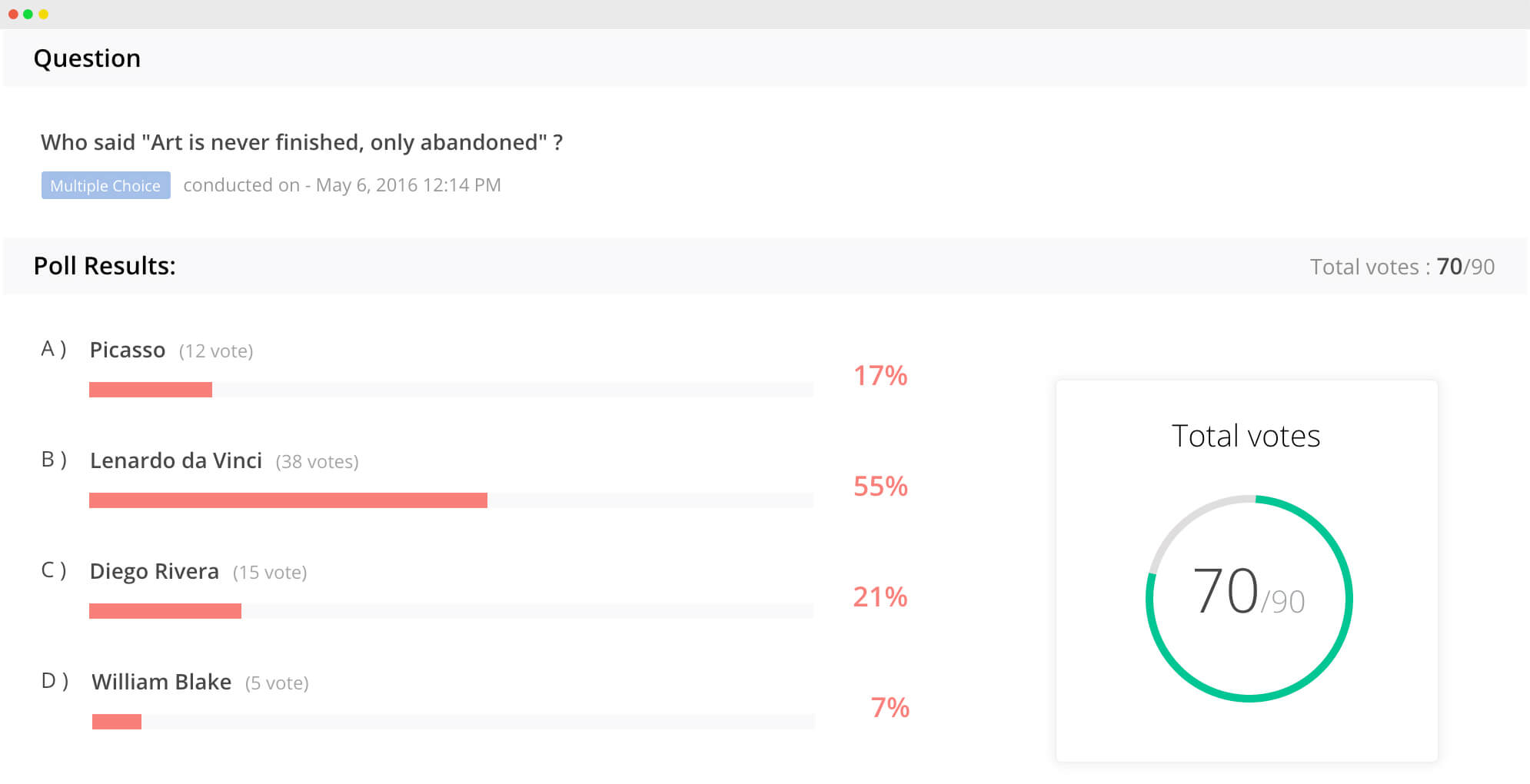Screen dimensions: 1530x784
Task: Click the Multiple Choice badge
Action: [105, 186]
